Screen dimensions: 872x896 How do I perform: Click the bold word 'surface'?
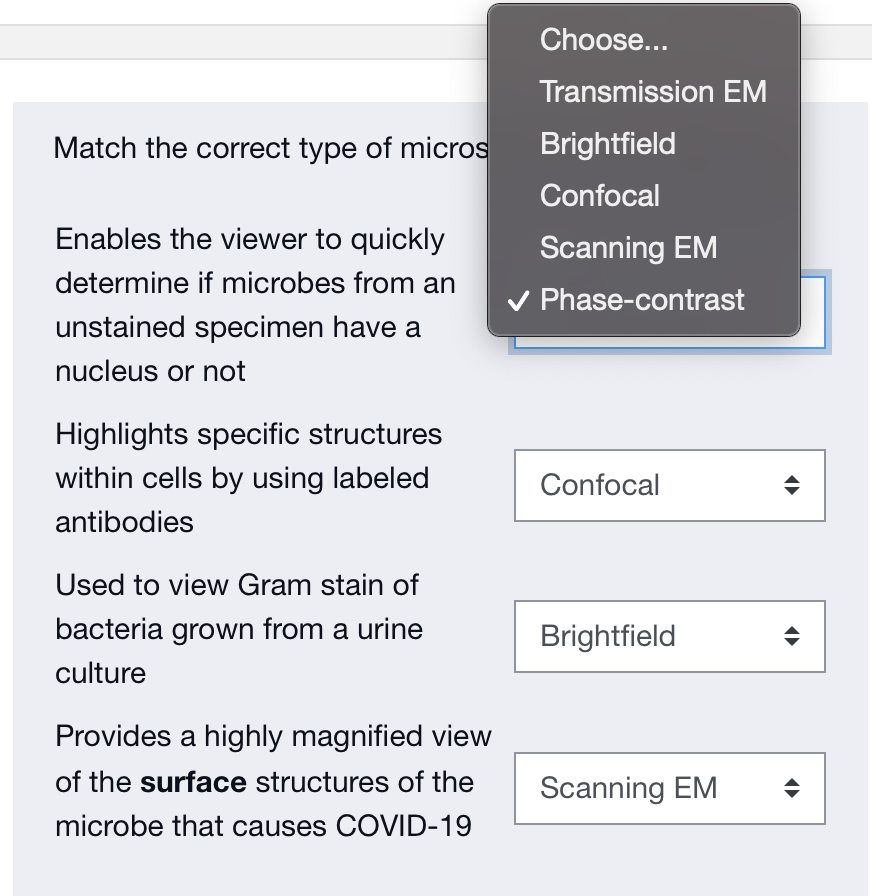pyautogui.click(x=193, y=782)
